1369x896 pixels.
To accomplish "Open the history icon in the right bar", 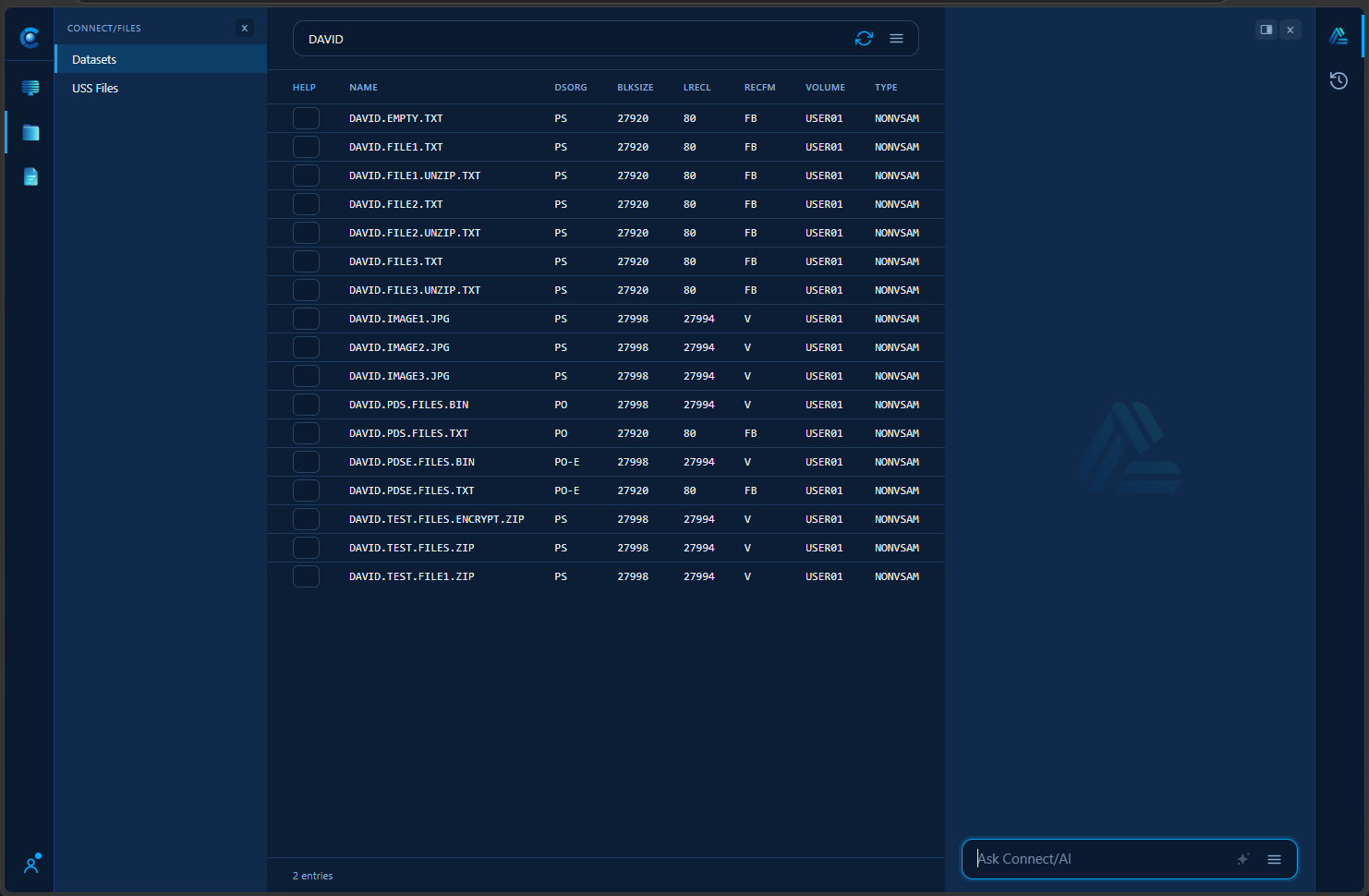I will point(1339,81).
